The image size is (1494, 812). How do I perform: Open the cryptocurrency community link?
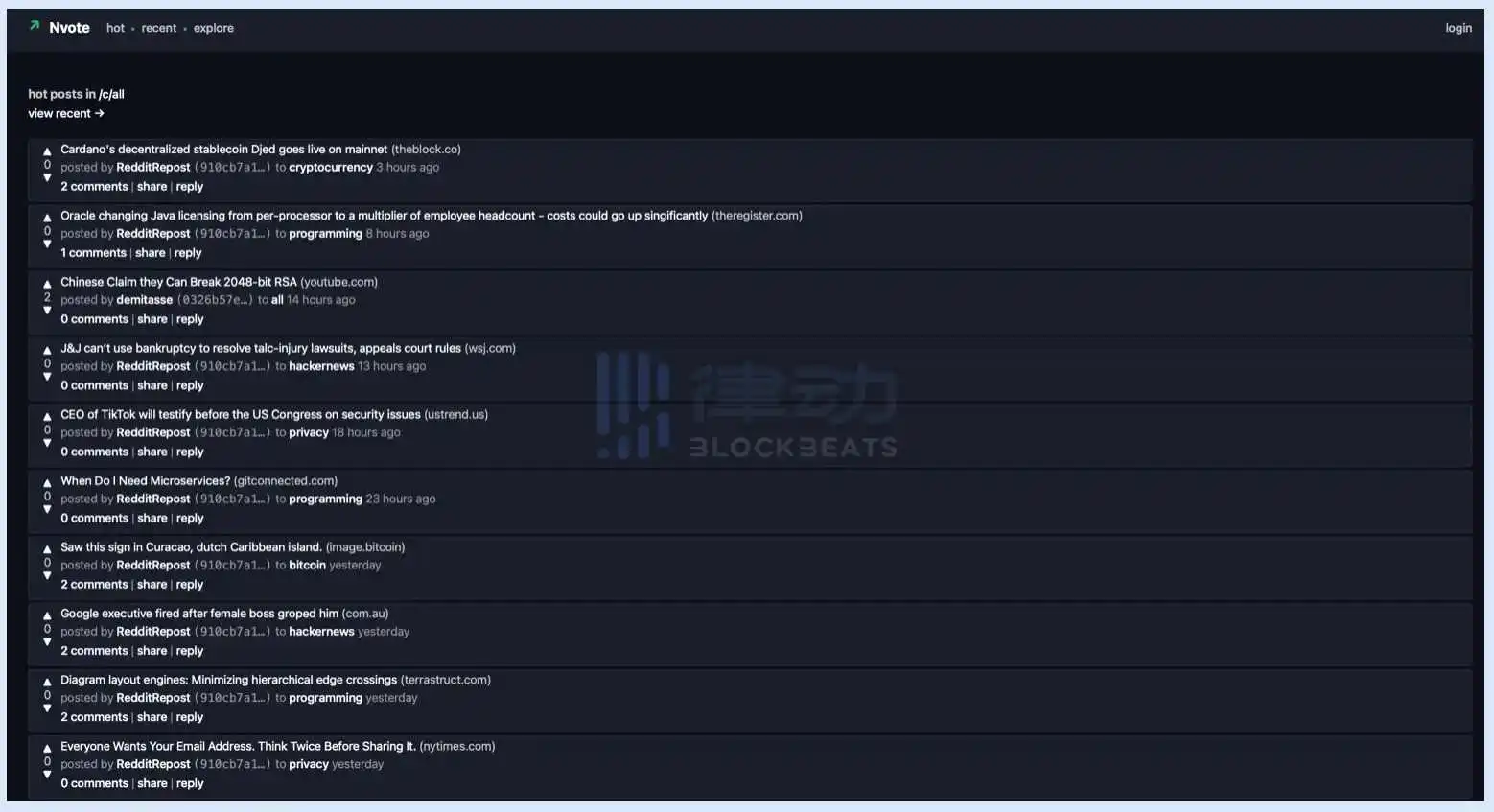330,167
